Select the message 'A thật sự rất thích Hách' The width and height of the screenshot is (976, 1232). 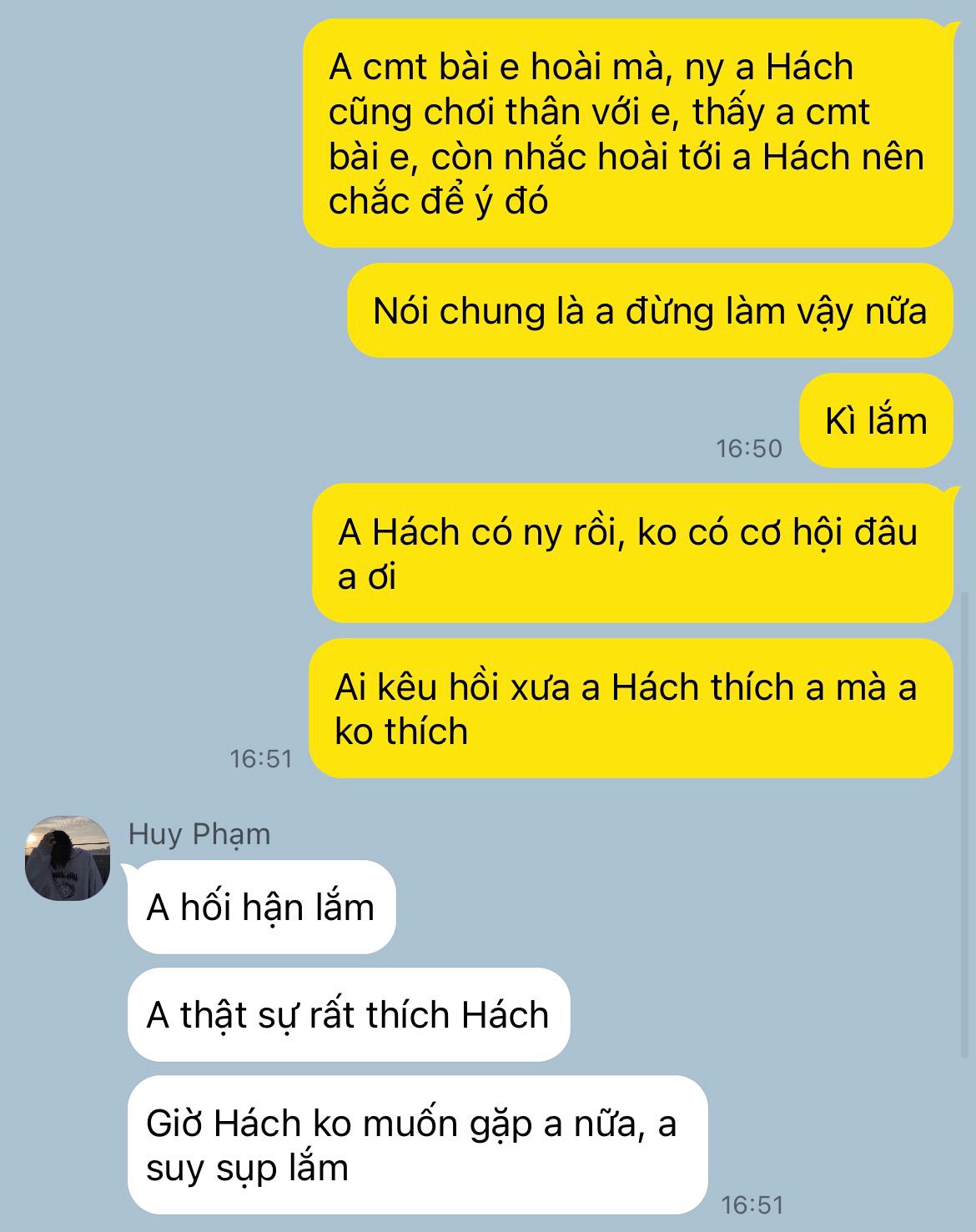click(x=349, y=1014)
